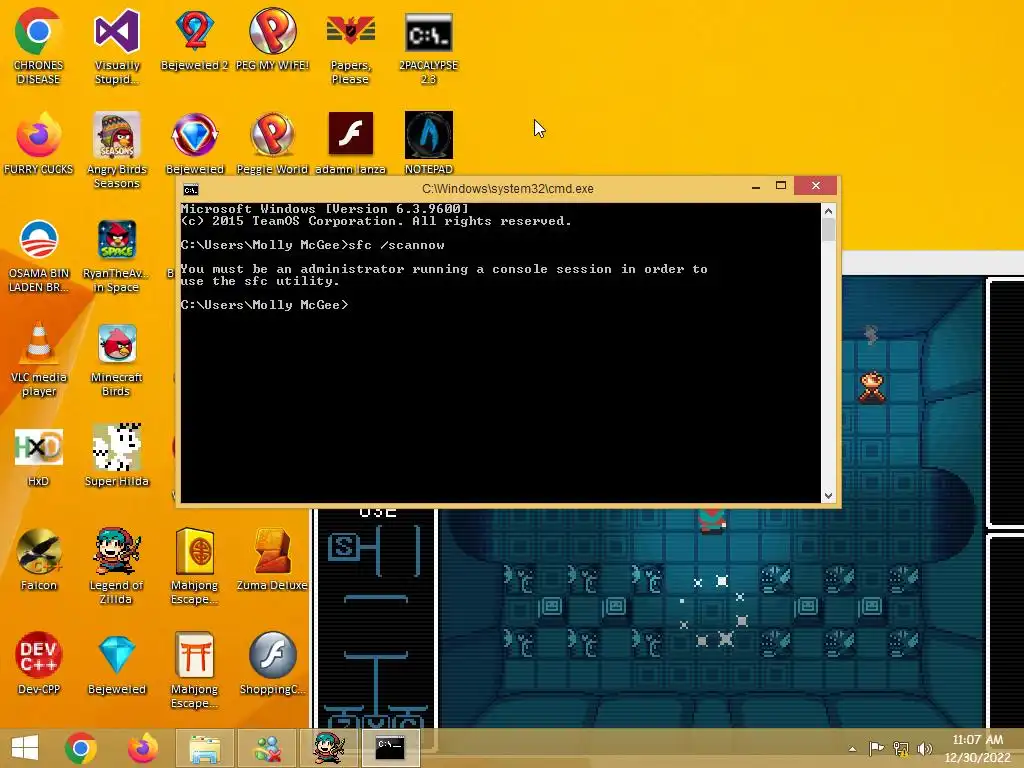Click the cmd scrollbar down arrow
Screen dimensions: 1024x768
pyautogui.click(x=828, y=496)
